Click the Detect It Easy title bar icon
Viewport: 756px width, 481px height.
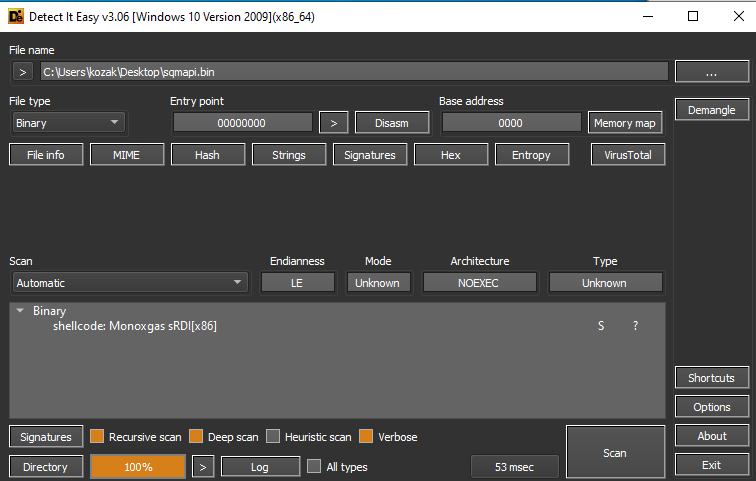pos(16,16)
